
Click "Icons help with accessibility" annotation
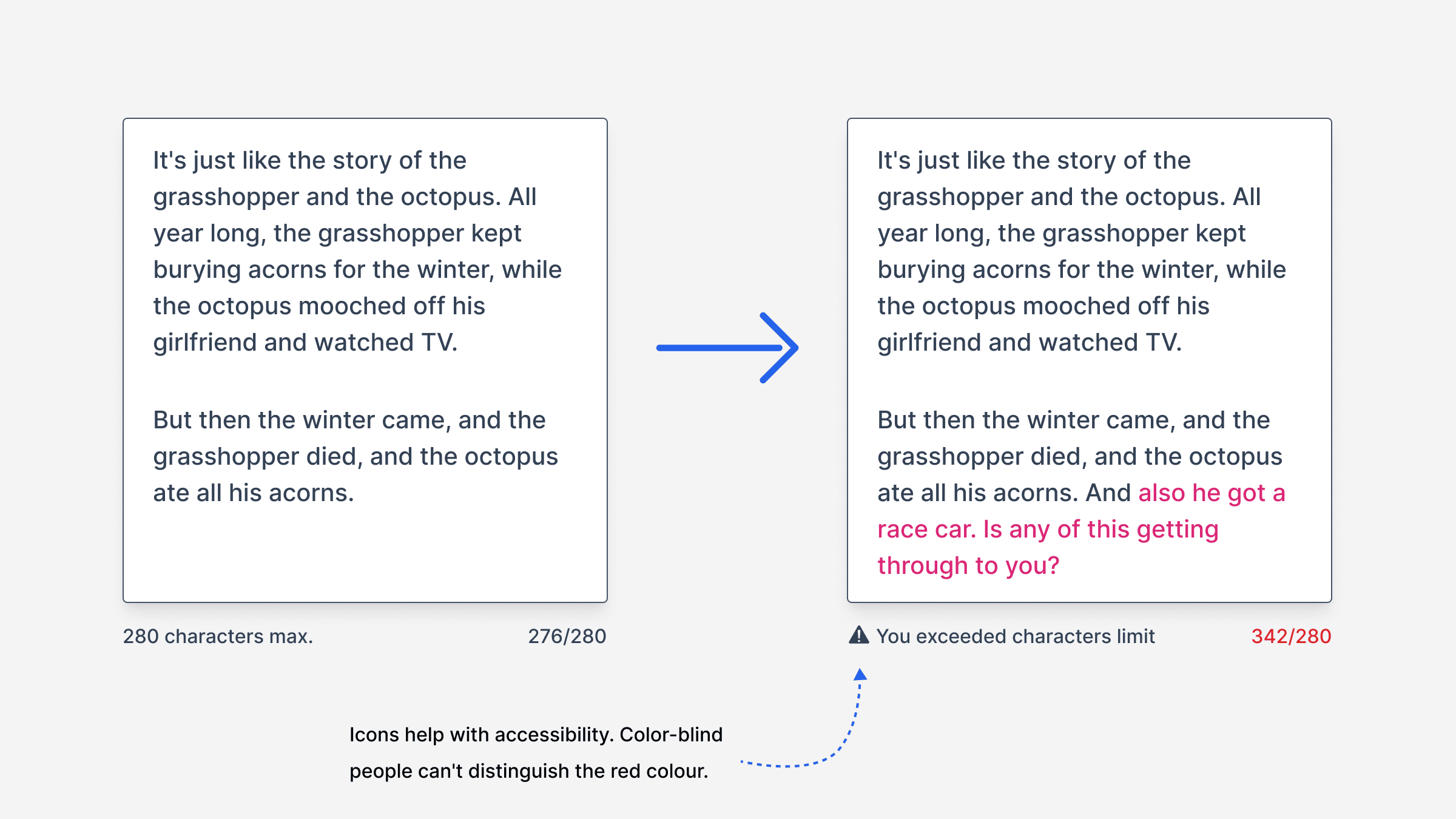point(481,735)
